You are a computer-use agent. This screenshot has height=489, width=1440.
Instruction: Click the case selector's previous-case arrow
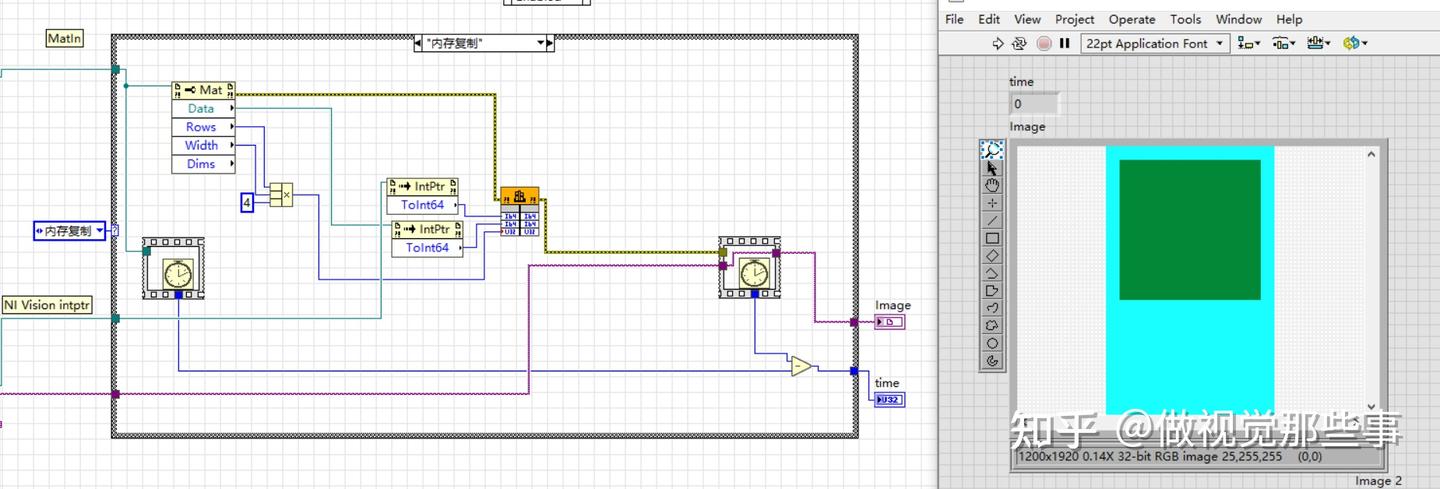pyautogui.click(x=419, y=43)
